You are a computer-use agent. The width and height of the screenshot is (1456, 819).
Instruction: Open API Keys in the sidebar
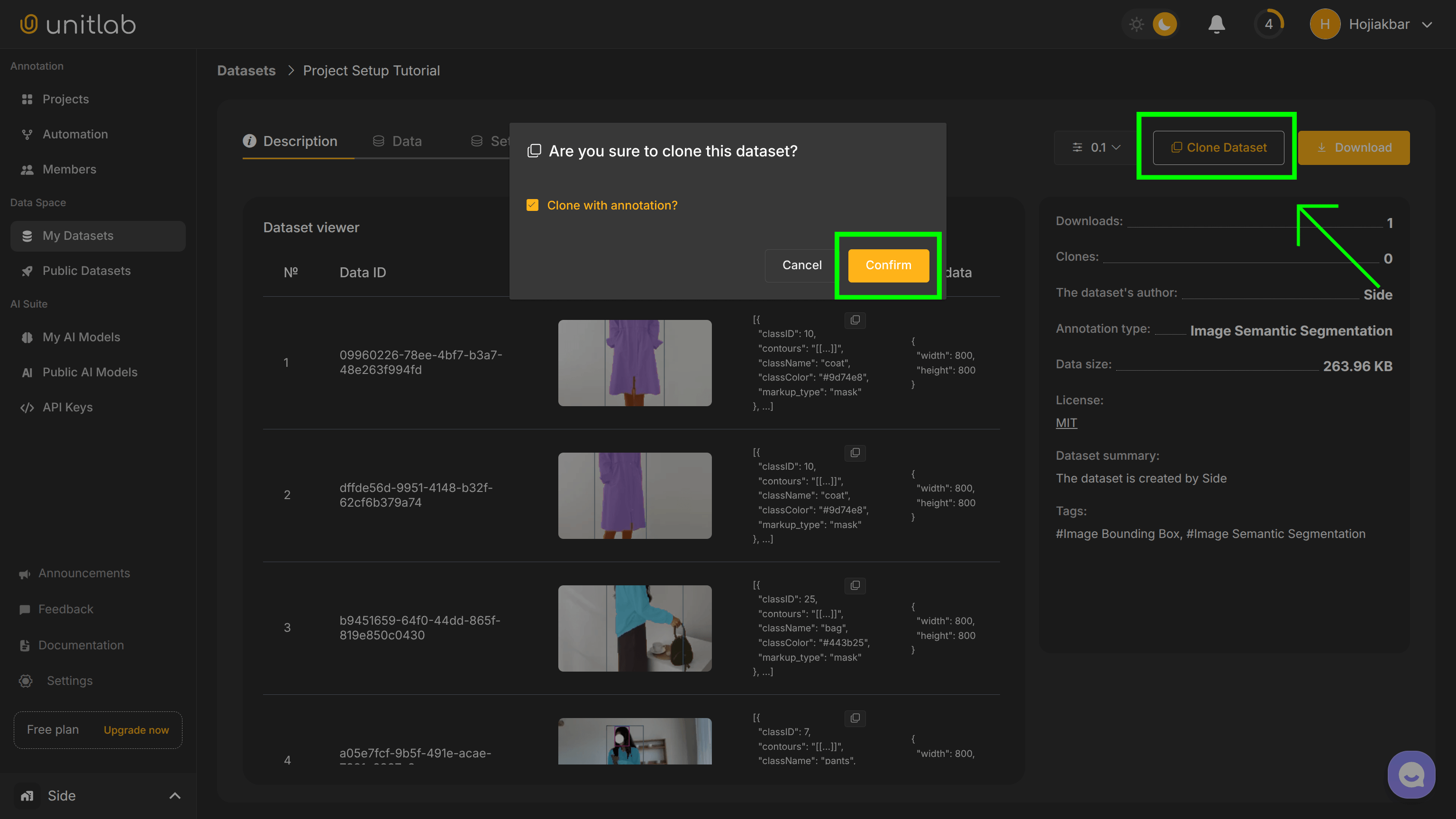point(67,407)
